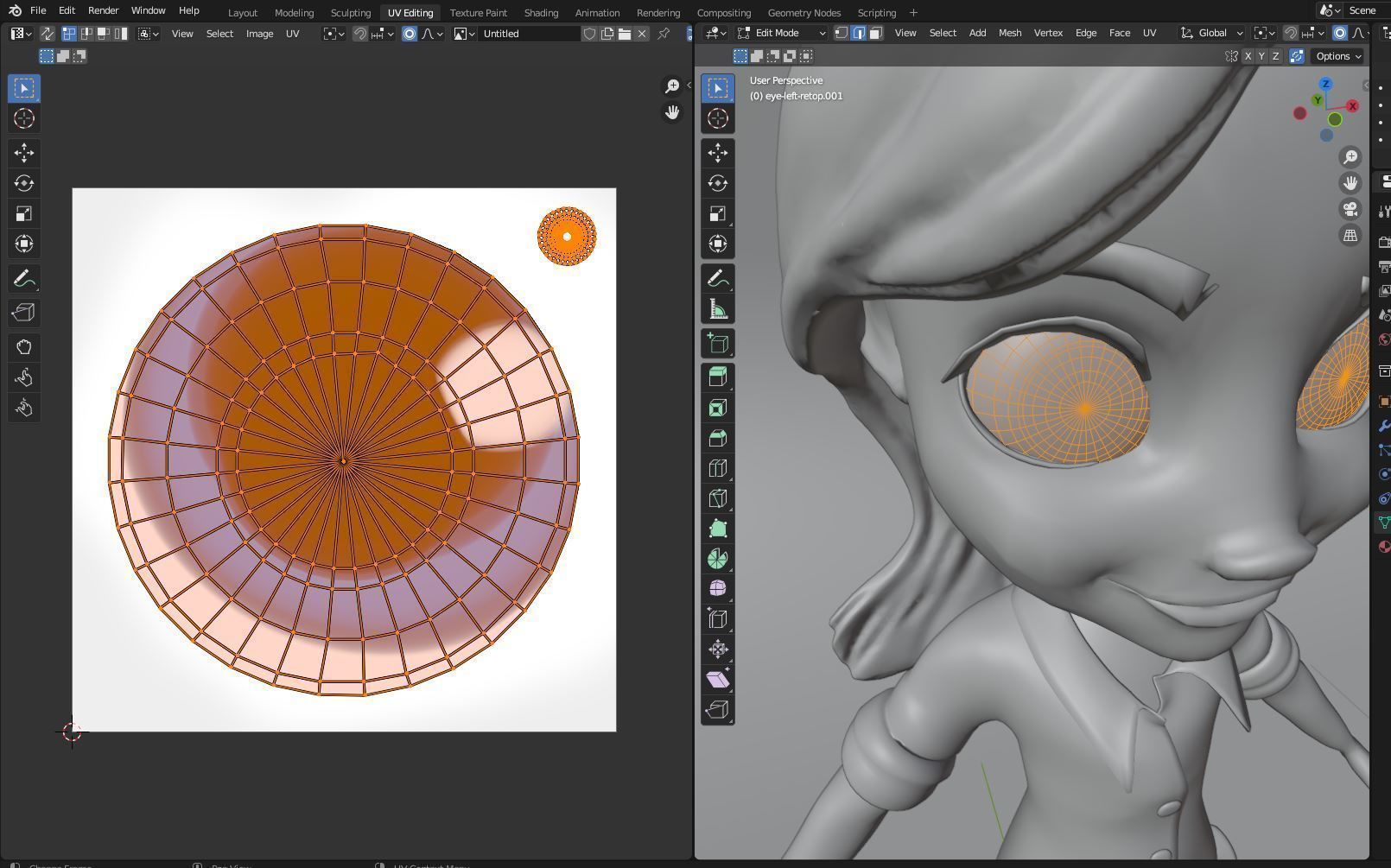Toggle perspective/orthographic projection grid icon
Screen dimensions: 1391x868
(x=1350, y=235)
